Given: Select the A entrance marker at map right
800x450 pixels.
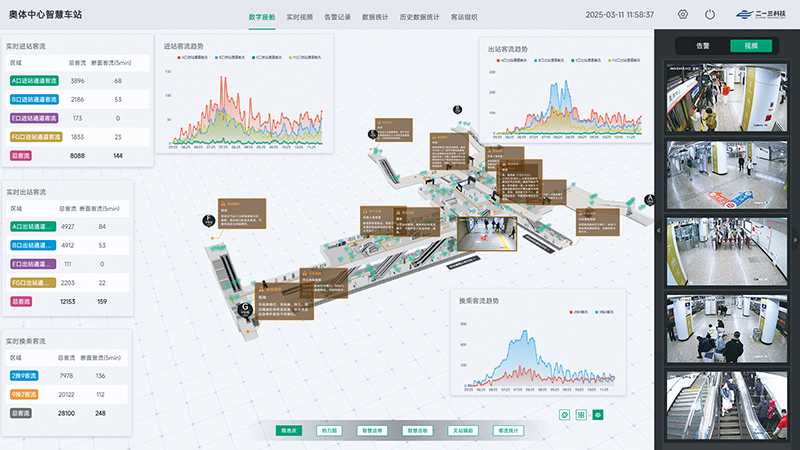Looking at the screenshot, I should pyautogui.click(x=648, y=201).
